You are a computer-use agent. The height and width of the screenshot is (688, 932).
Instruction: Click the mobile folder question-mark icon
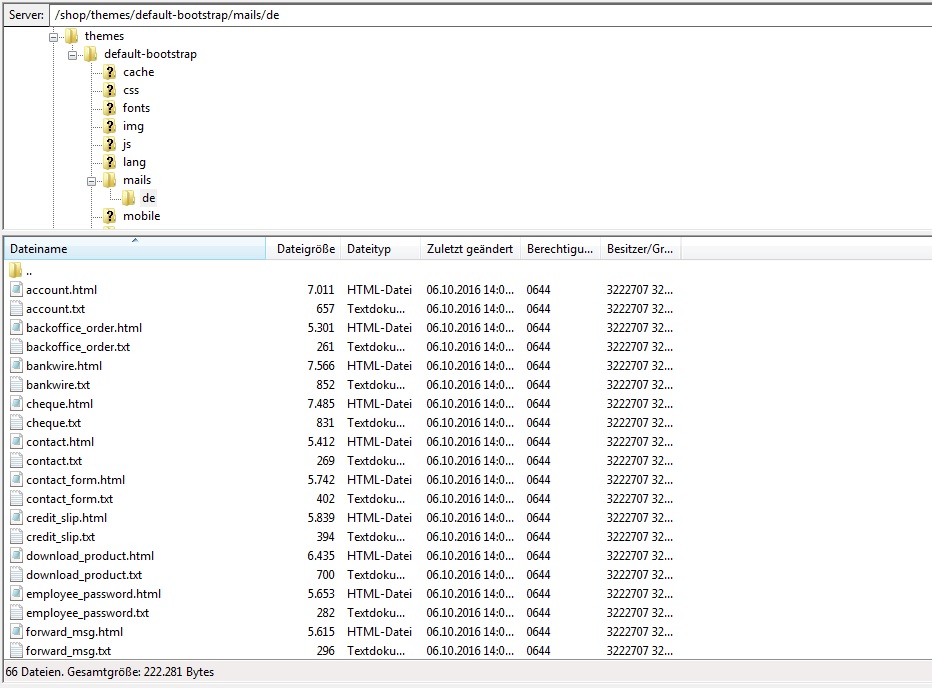tap(109, 216)
